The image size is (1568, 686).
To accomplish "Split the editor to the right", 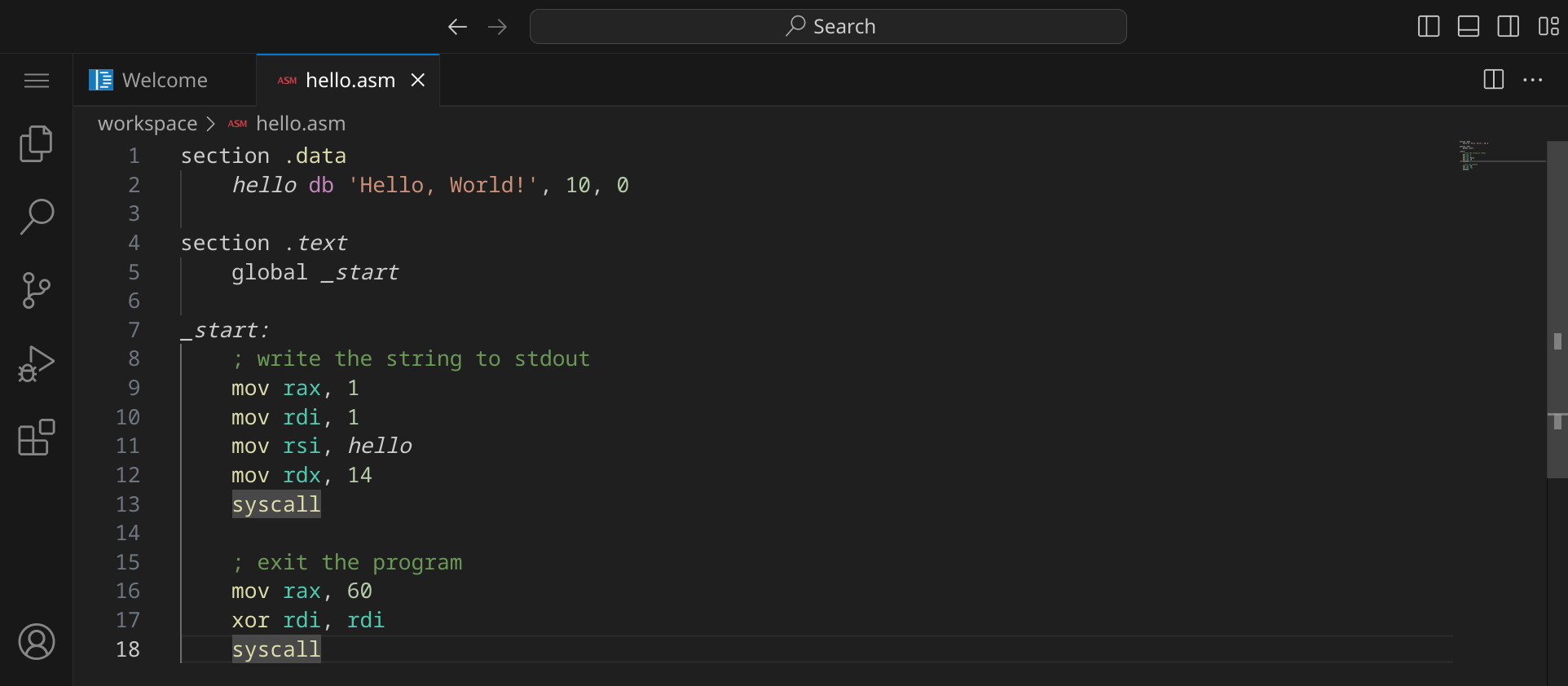I will [x=1493, y=80].
